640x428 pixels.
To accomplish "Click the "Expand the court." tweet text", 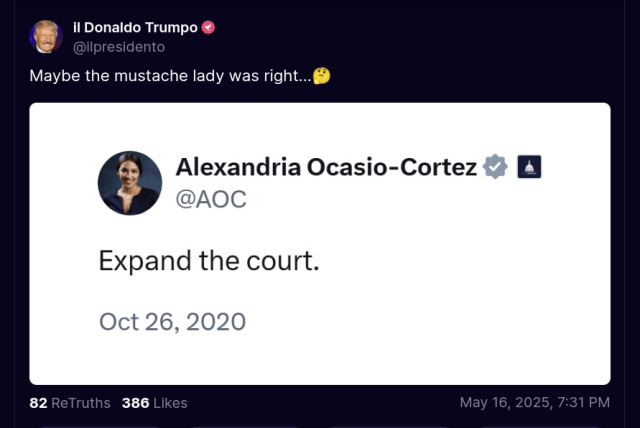I will pyautogui.click(x=209, y=261).
